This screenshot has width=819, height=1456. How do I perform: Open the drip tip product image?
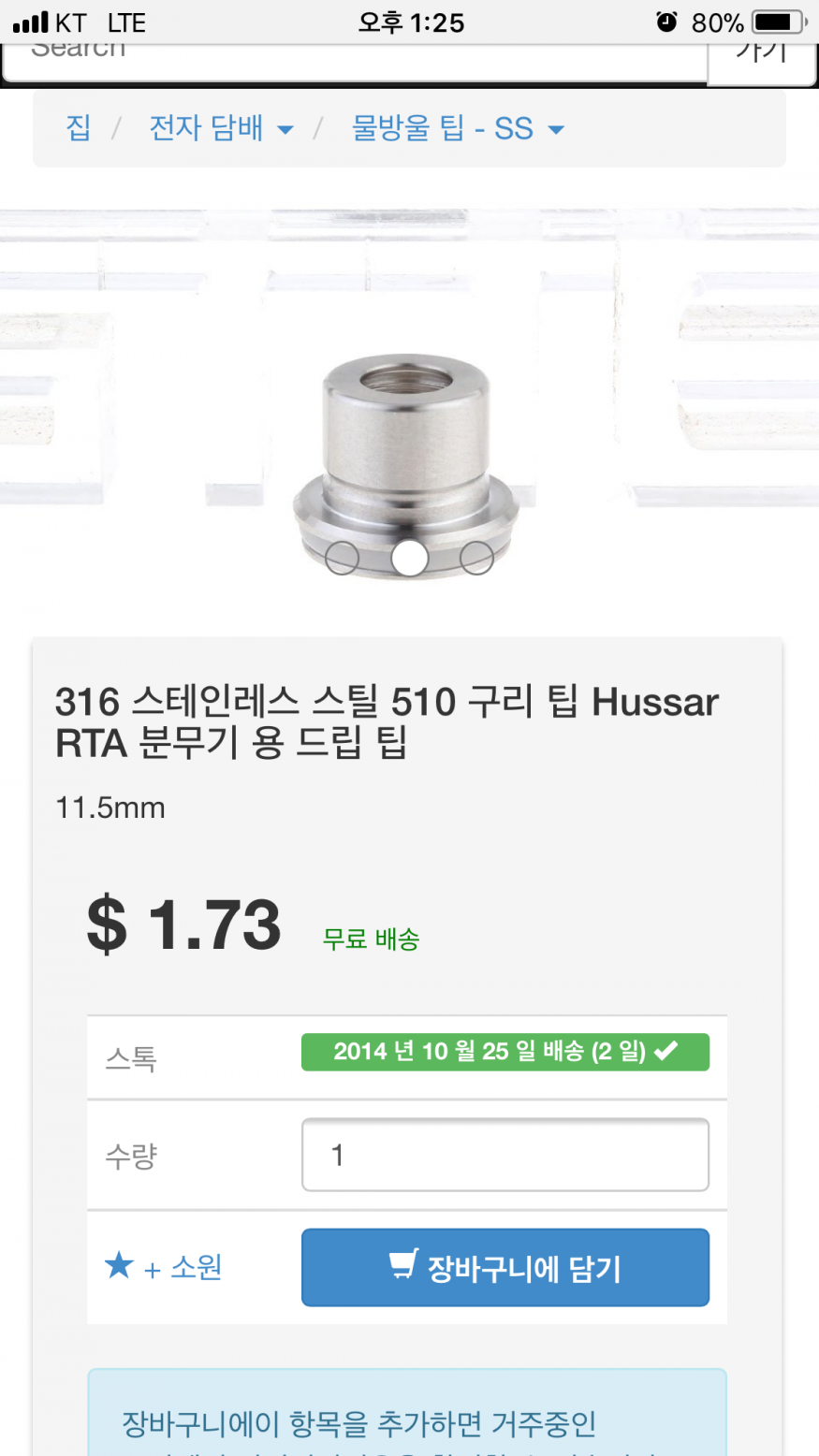tap(406, 468)
